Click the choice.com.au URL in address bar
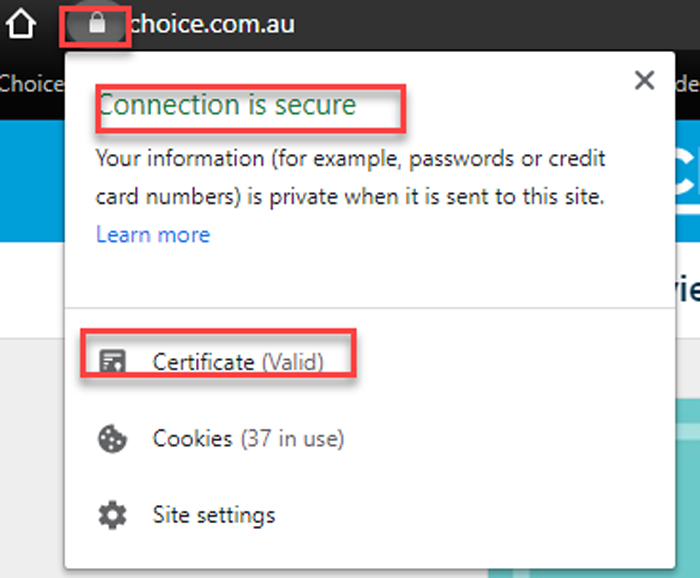 [213, 23]
